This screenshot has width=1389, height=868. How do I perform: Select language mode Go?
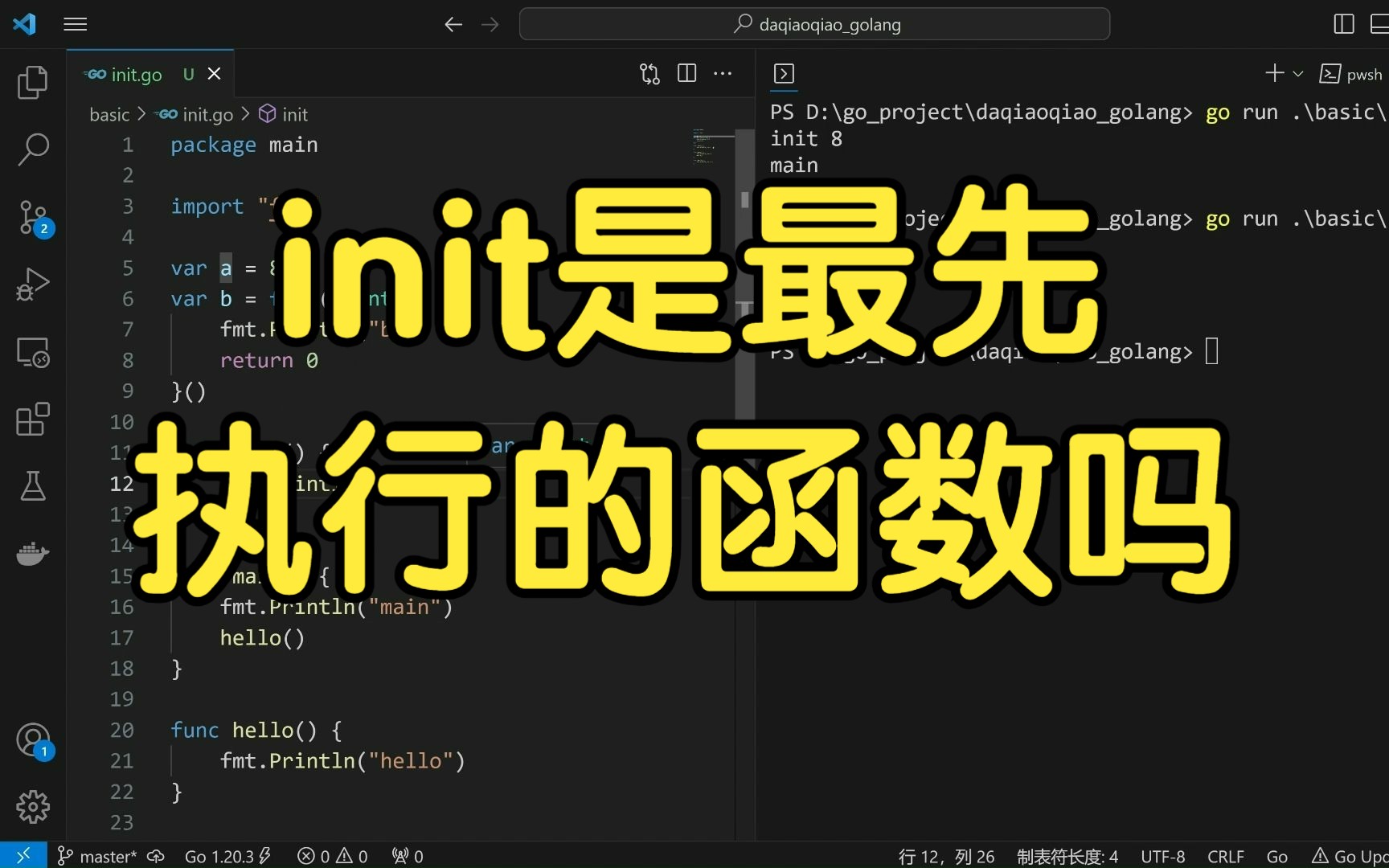point(1276,857)
